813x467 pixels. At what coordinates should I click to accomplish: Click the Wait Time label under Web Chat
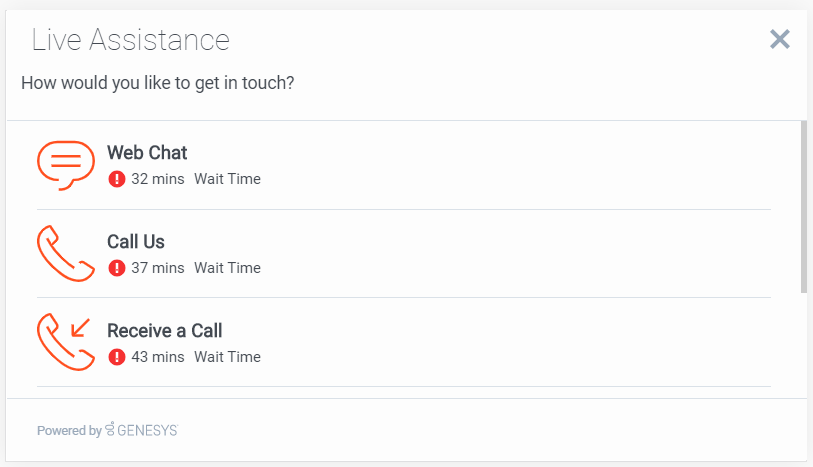(x=227, y=180)
